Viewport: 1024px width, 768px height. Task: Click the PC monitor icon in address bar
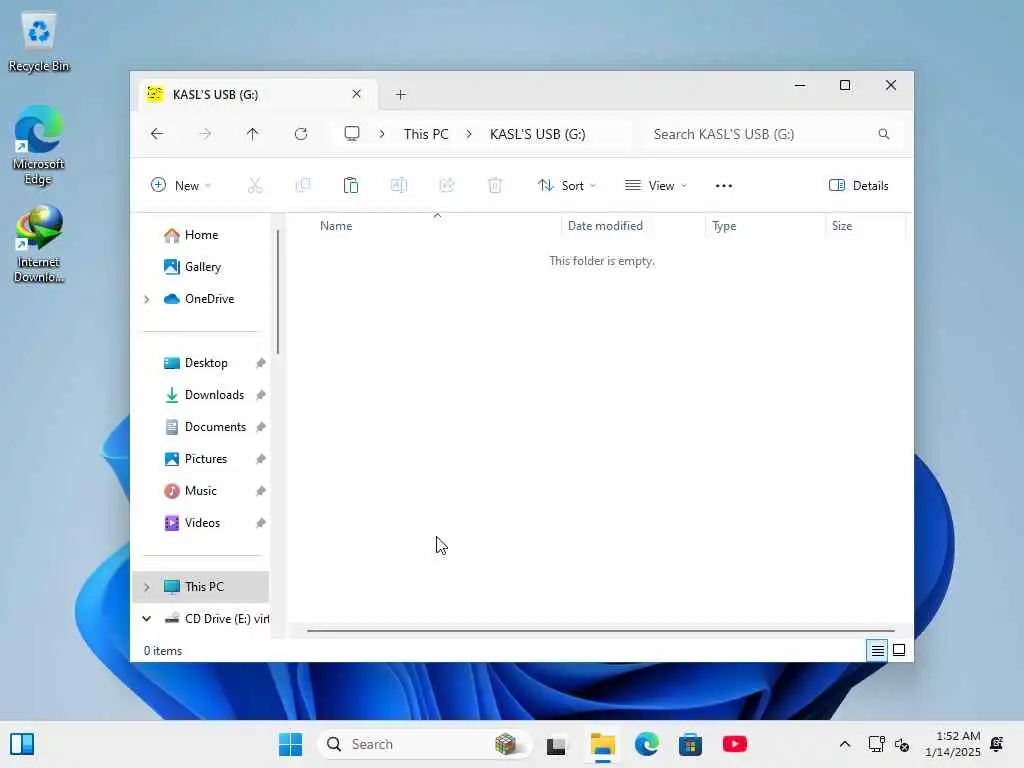click(x=352, y=134)
